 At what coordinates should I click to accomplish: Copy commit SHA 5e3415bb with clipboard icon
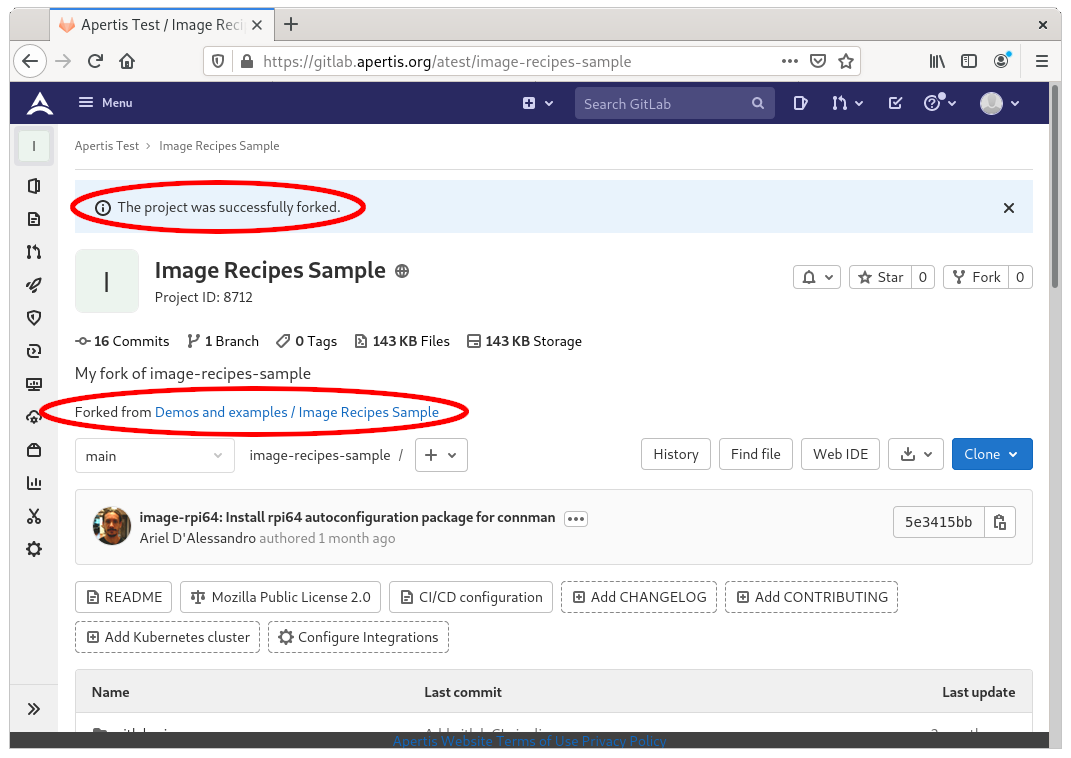(999, 522)
